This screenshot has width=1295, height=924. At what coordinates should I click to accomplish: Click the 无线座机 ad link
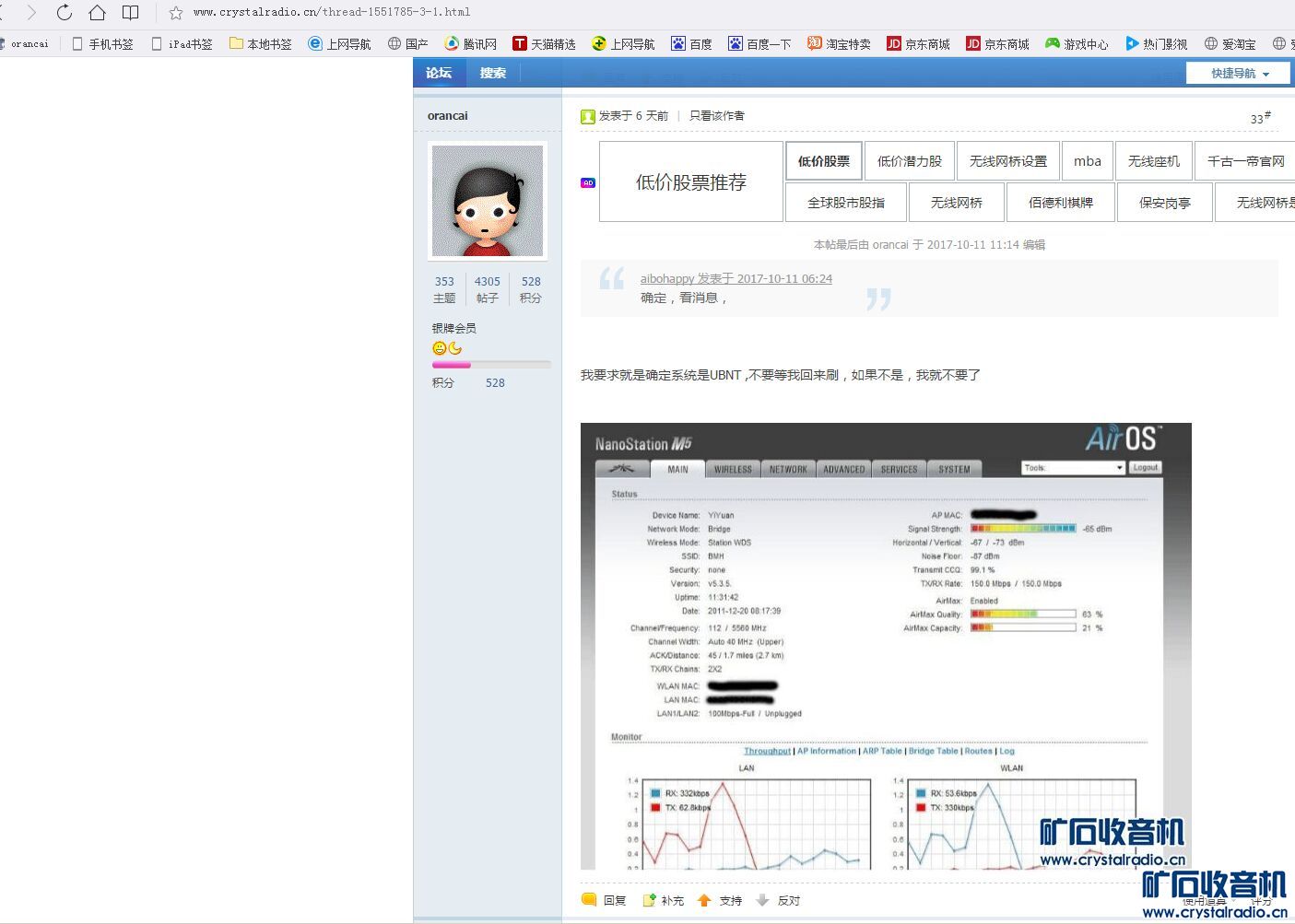coord(1154,161)
